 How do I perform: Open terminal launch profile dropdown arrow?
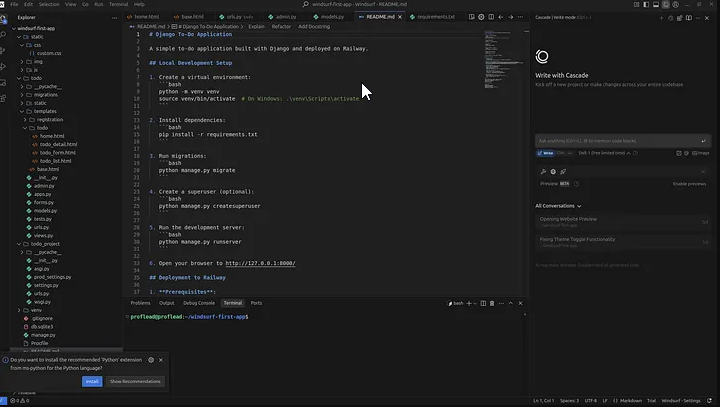[x=475, y=303]
